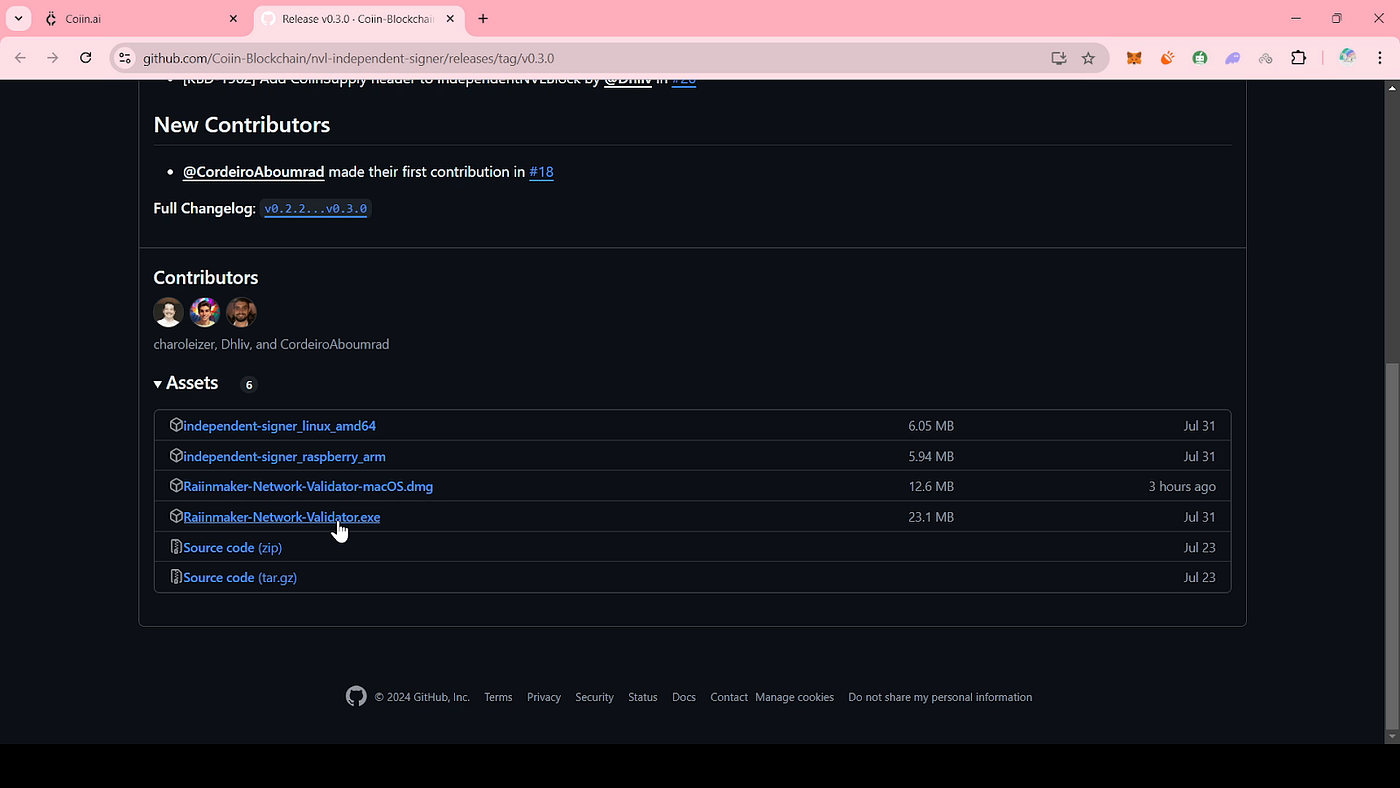Install app icon in address bar

point(1059,58)
